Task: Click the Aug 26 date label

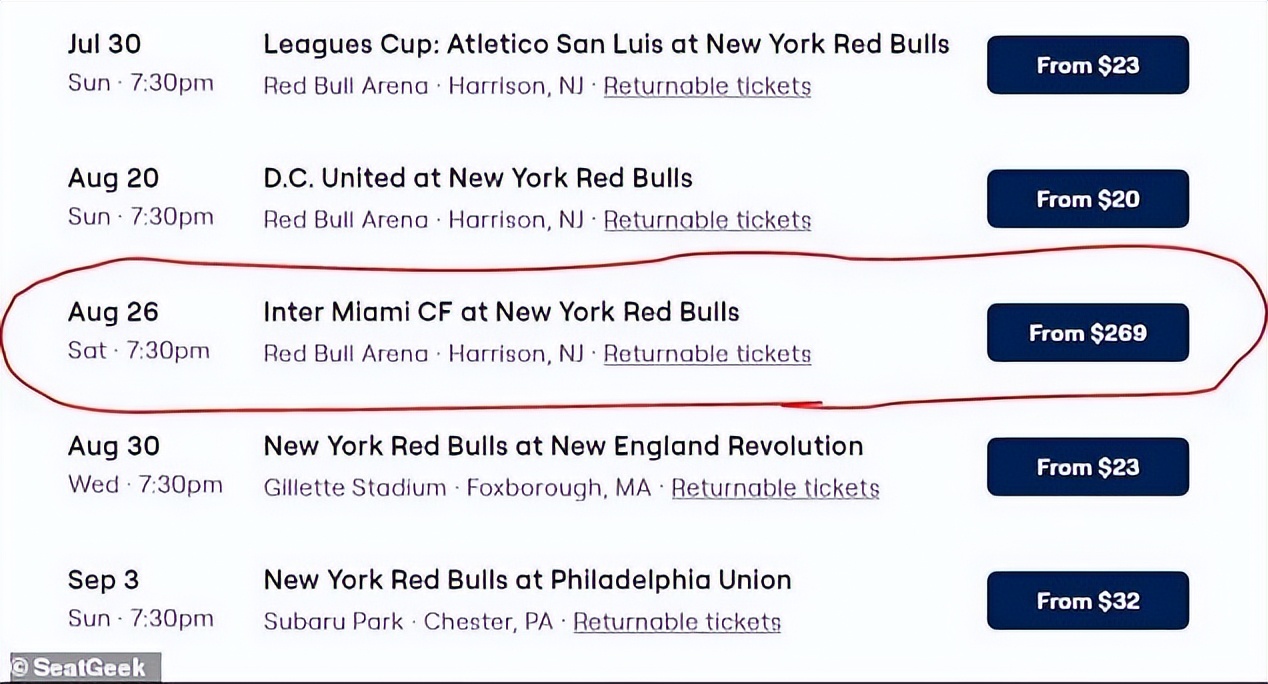Action: pyautogui.click(x=113, y=312)
